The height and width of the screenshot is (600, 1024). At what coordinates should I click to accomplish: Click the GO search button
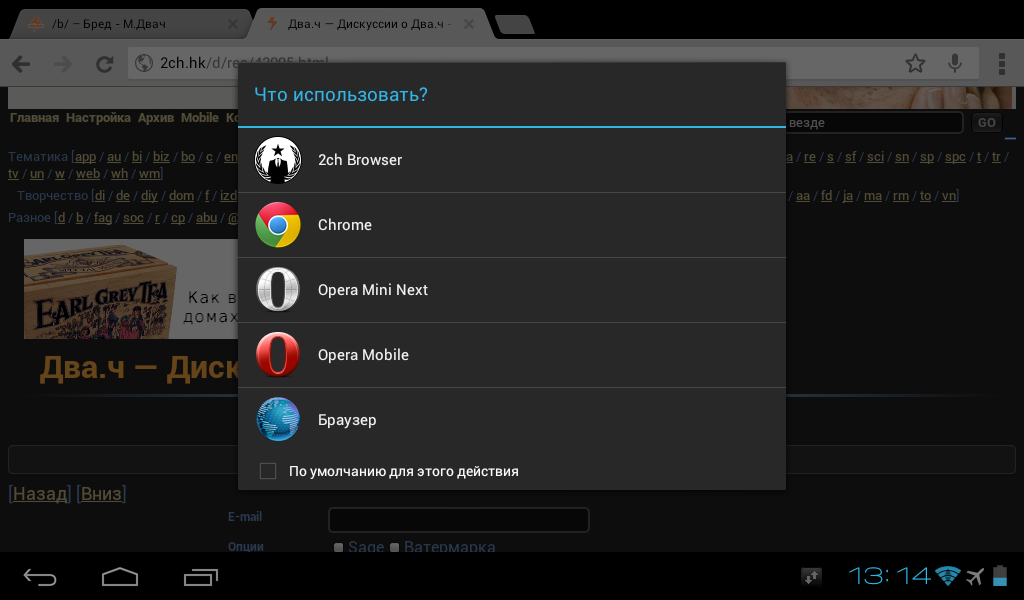pyautogui.click(x=987, y=122)
